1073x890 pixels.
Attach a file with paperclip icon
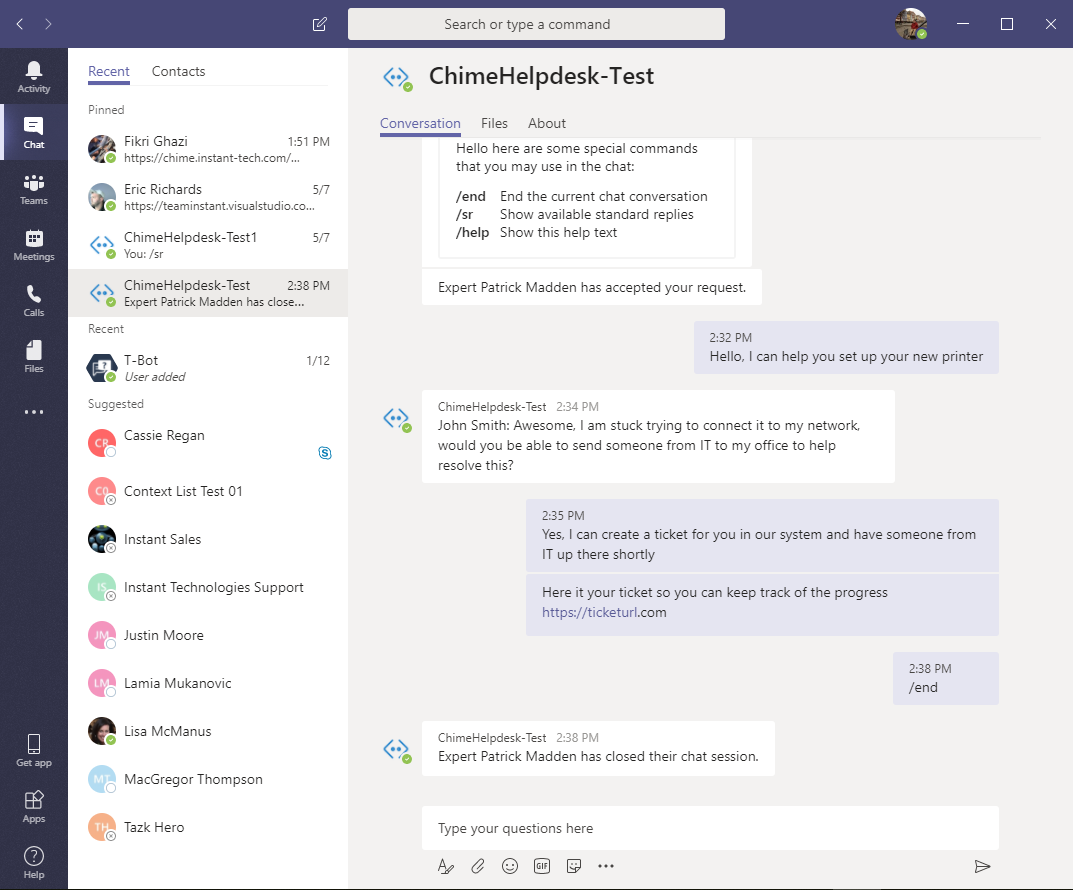coord(478,866)
